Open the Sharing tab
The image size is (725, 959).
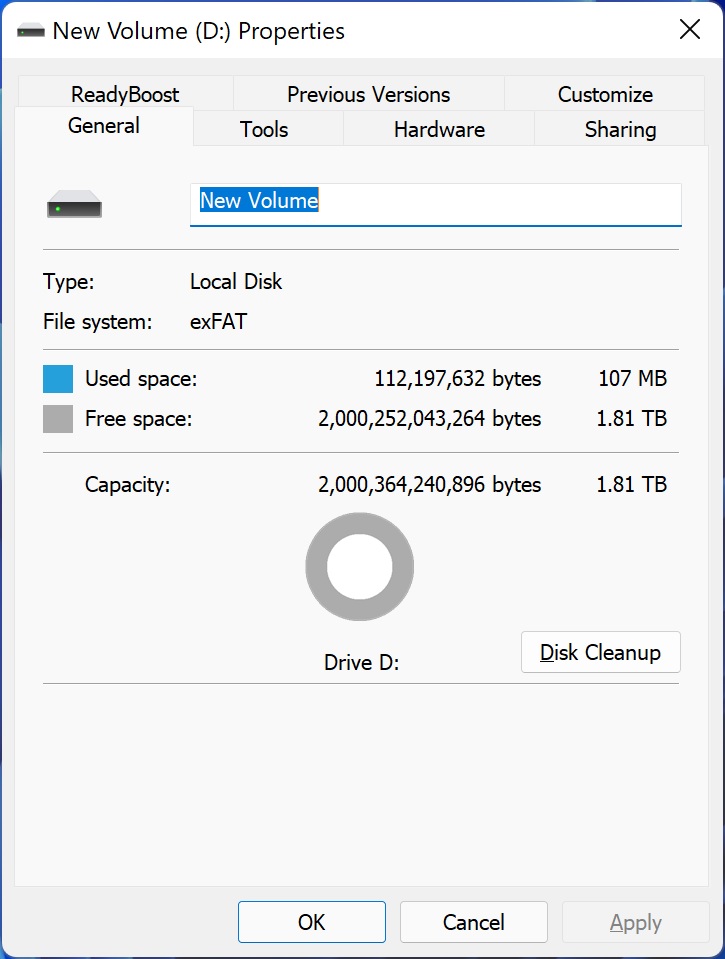coord(620,129)
